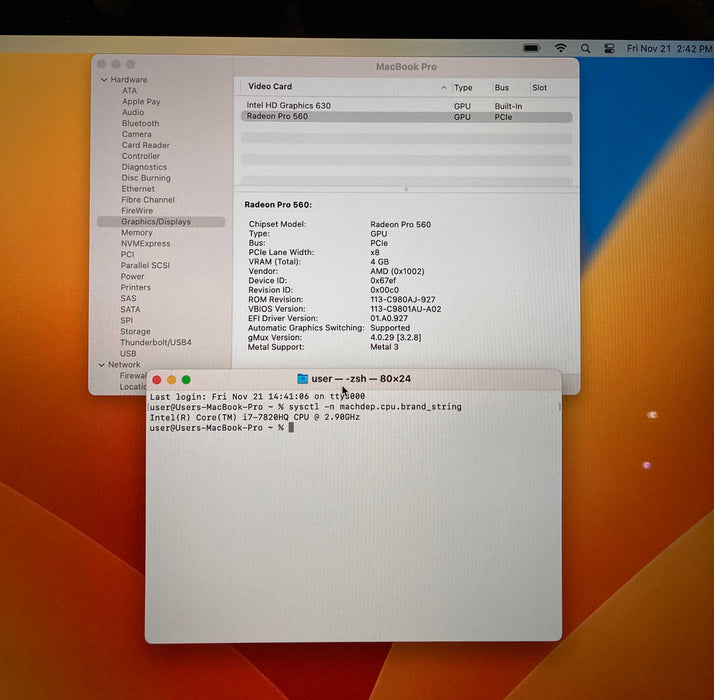This screenshot has width=714, height=700.
Task: Select ATA in the Hardware list
Action: [x=129, y=91]
